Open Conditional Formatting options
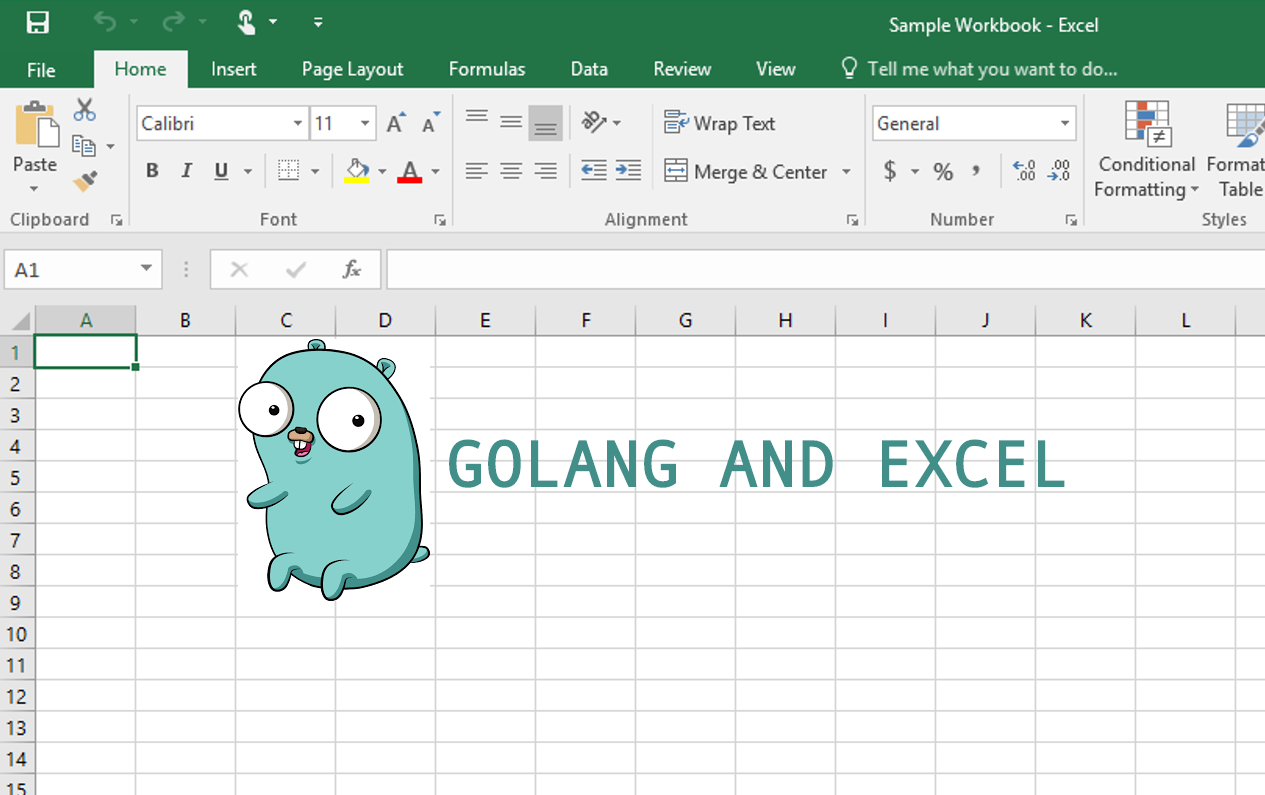 click(1145, 150)
